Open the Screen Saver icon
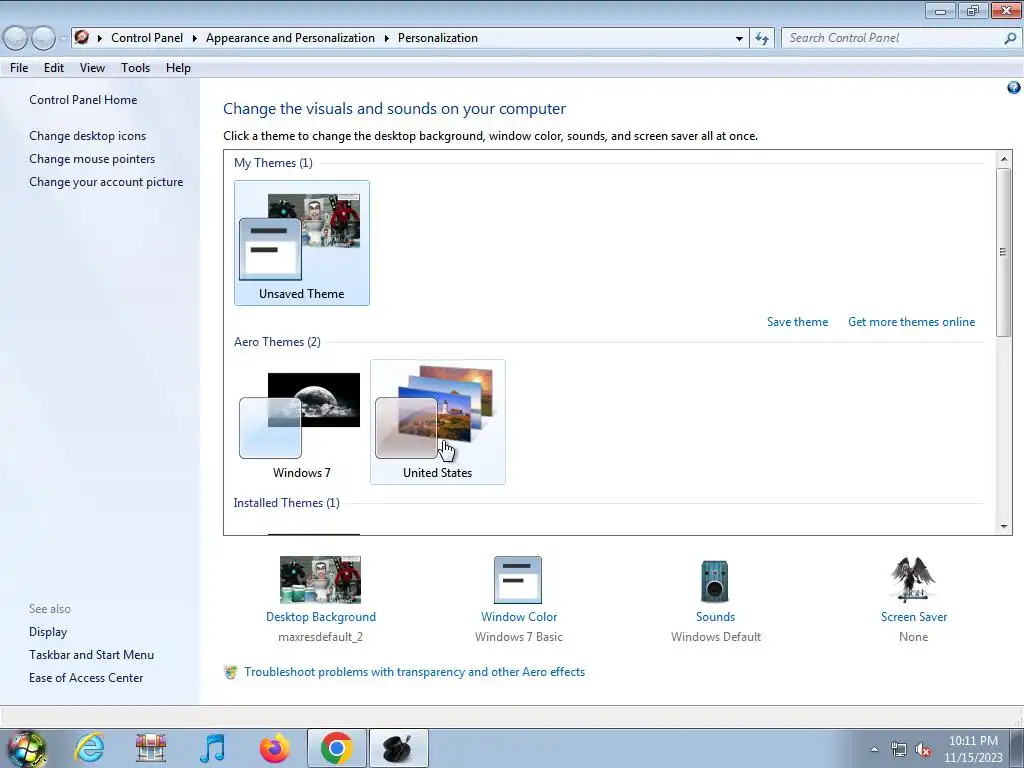This screenshot has width=1024, height=768. (913, 579)
